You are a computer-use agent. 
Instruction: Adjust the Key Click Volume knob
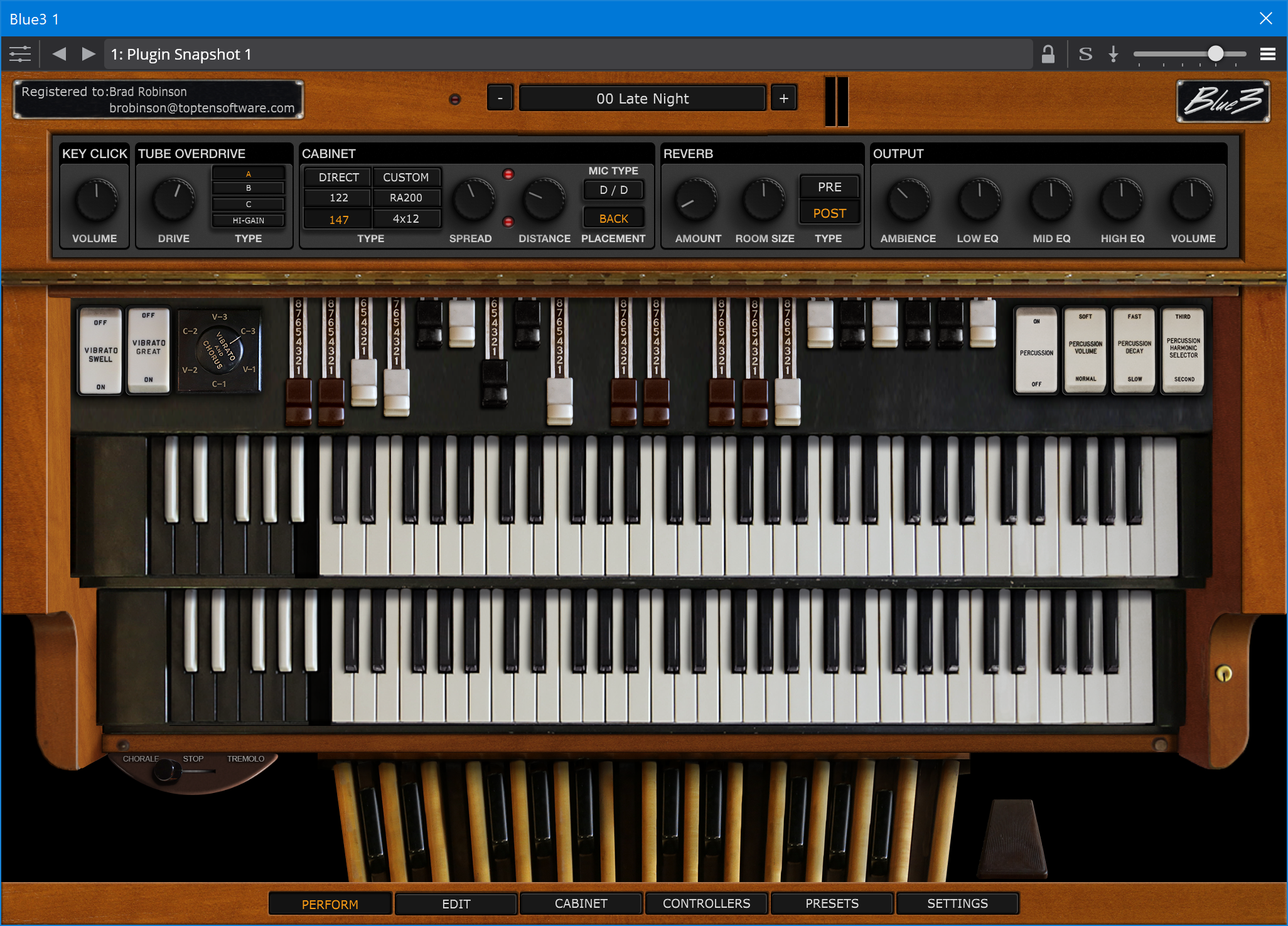point(96,200)
